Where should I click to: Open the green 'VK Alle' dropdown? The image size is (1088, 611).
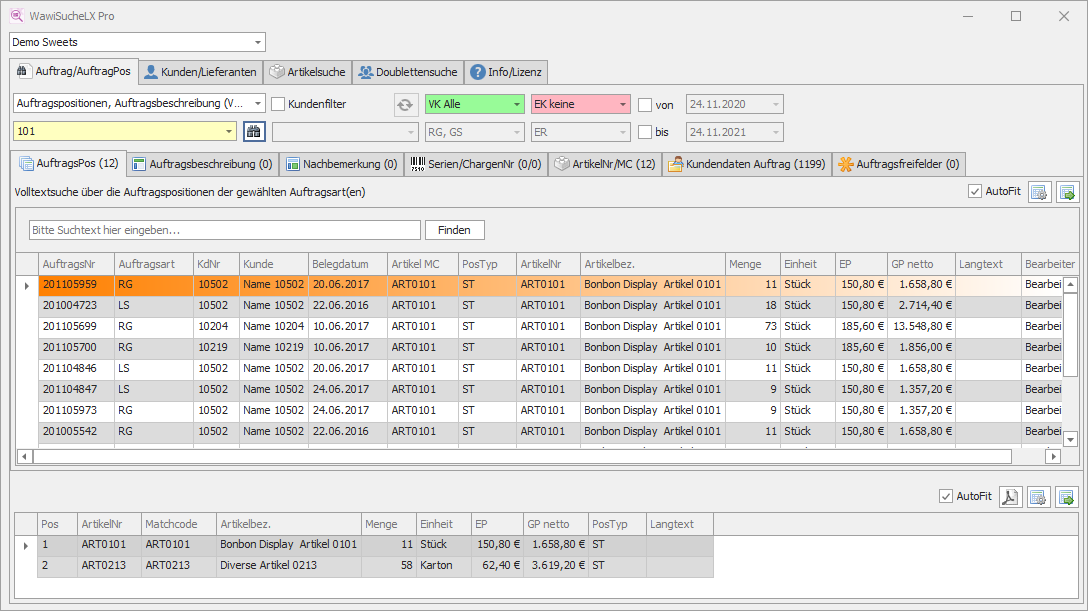pos(516,104)
